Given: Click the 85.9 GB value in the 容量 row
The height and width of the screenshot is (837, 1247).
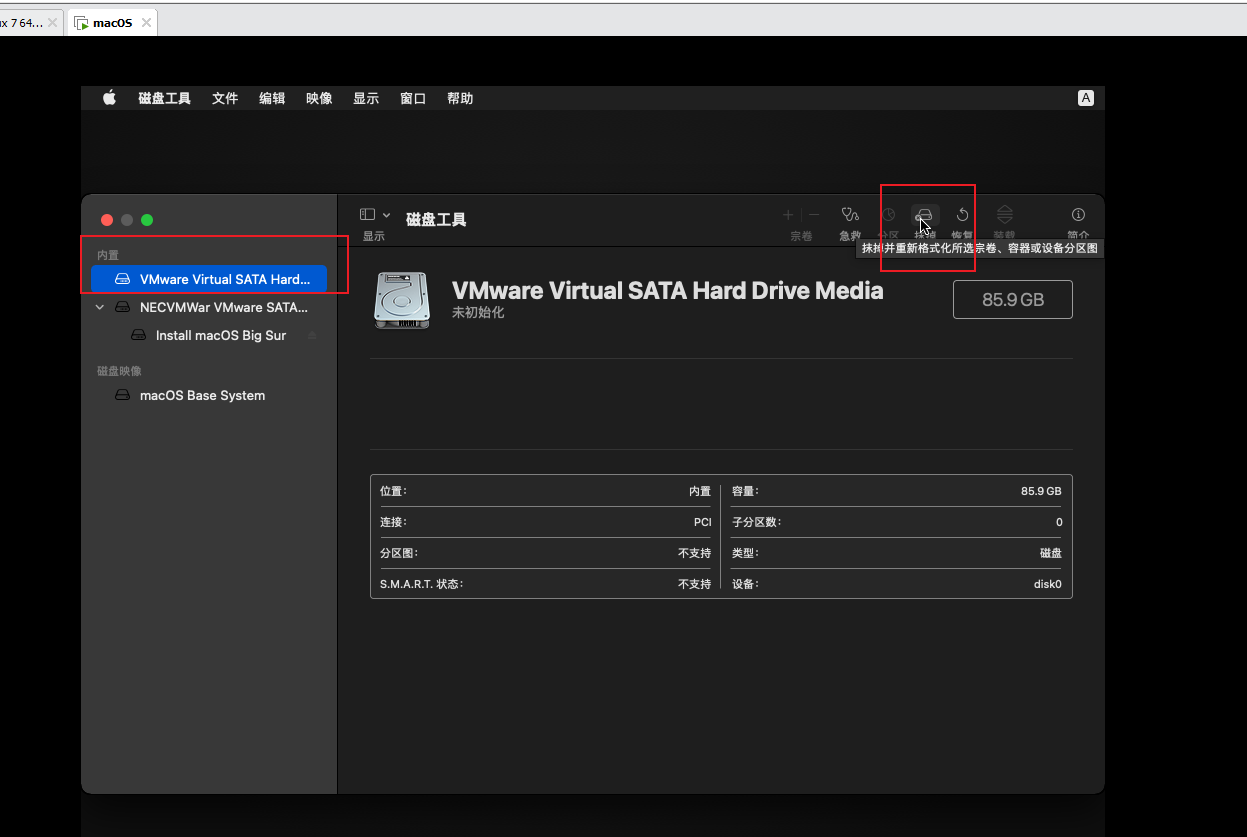Looking at the screenshot, I should (x=1041, y=491).
